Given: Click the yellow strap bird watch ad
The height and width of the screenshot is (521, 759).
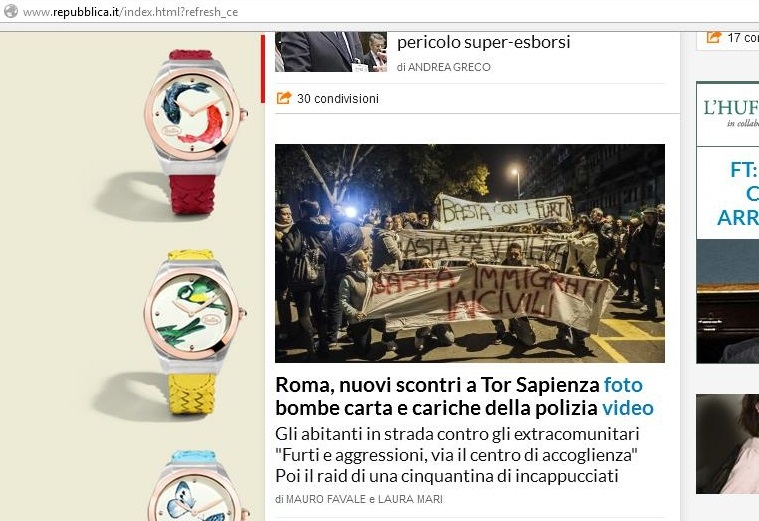Looking at the screenshot, I should pyautogui.click(x=194, y=332).
